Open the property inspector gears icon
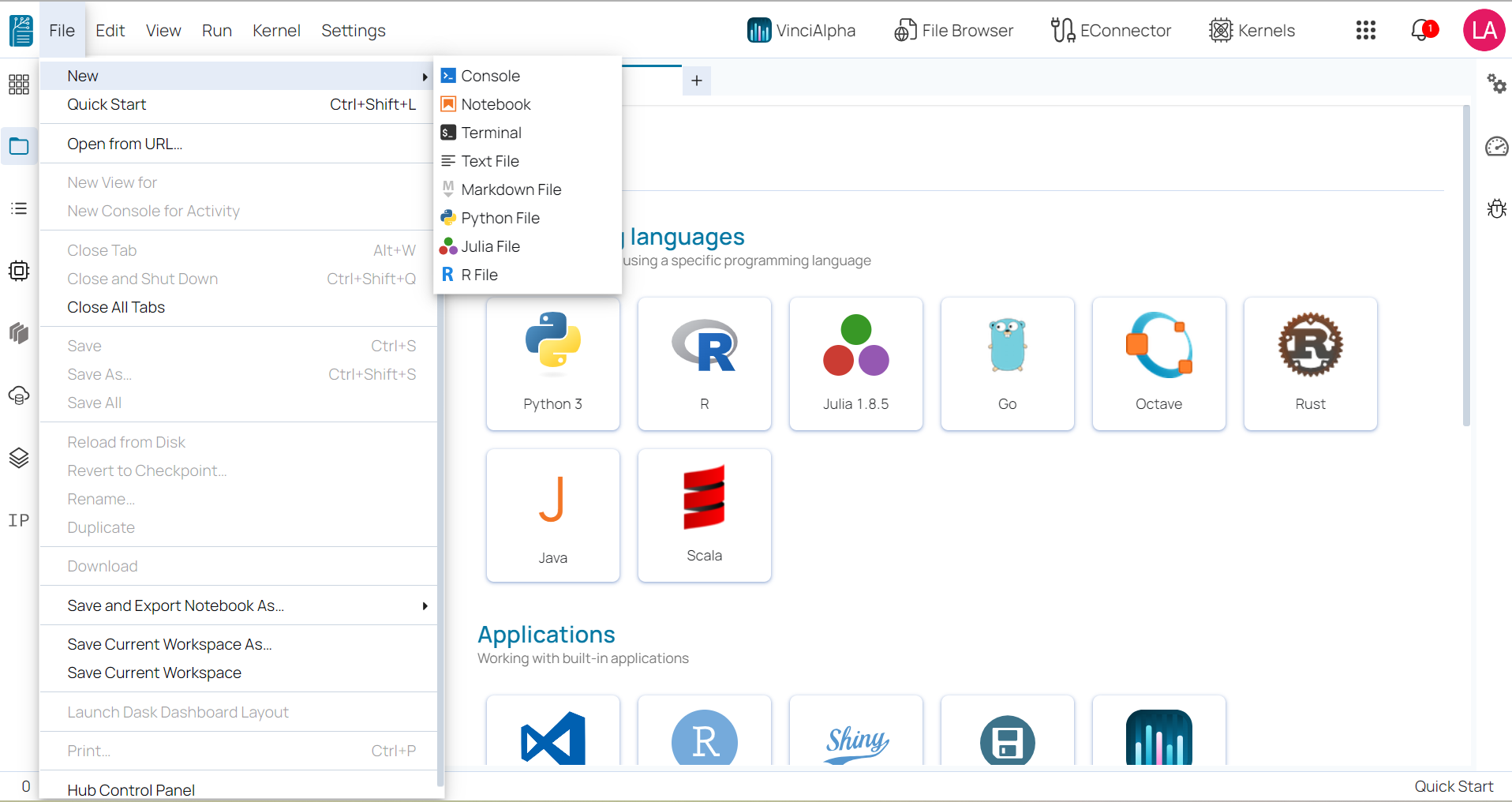Image resolution: width=1512 pixels, height=802 pixels. [1496, 83]
